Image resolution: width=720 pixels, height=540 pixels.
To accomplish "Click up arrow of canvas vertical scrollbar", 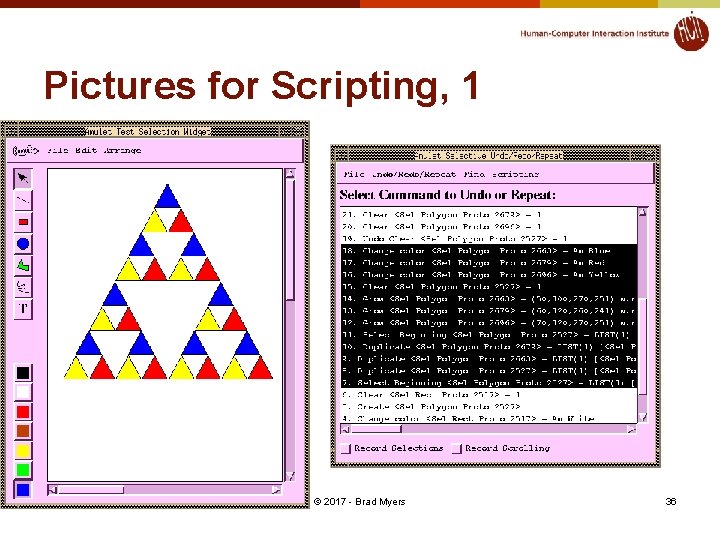I will (290, 174).
